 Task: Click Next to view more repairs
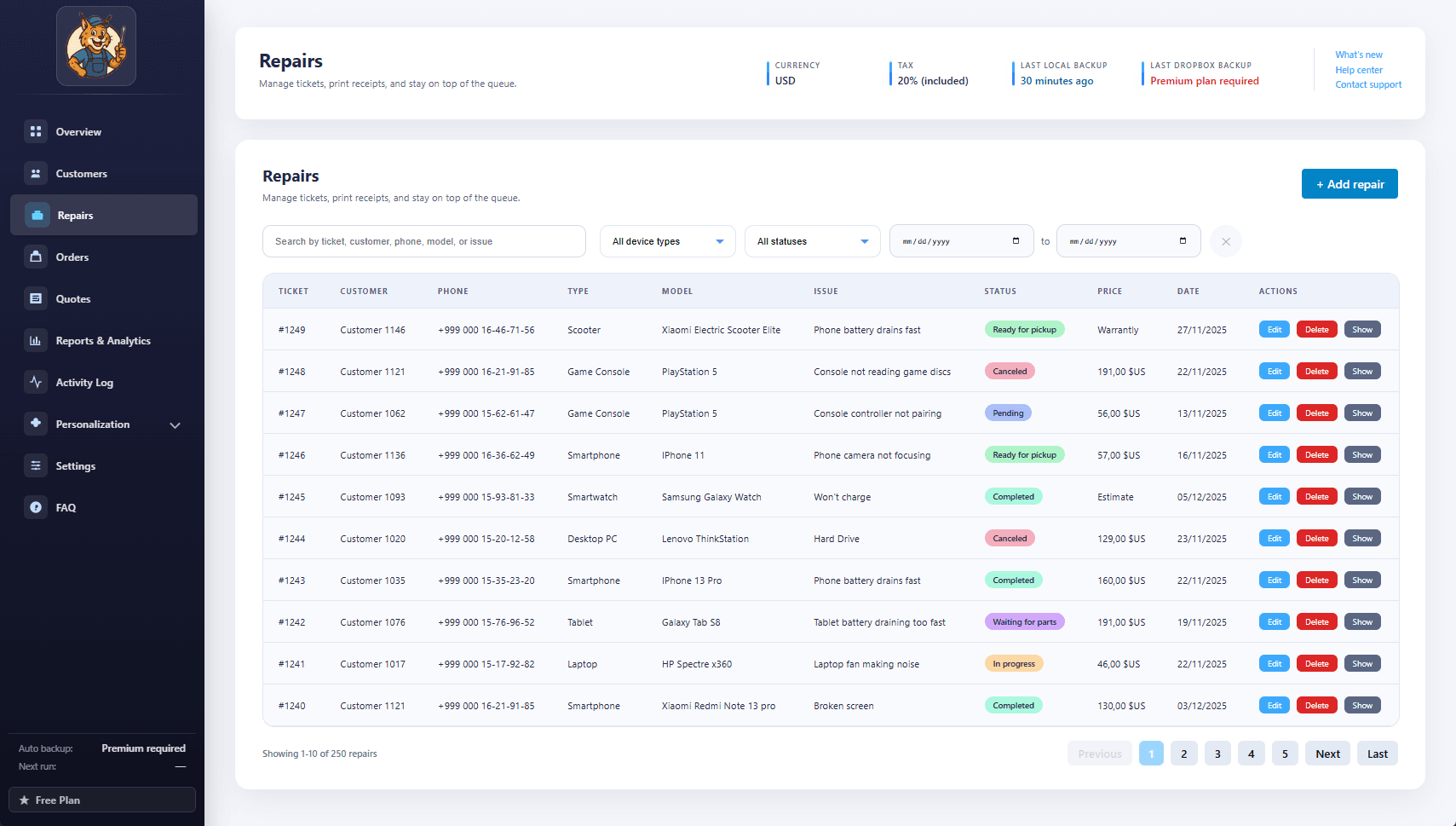coord(1327,753)
